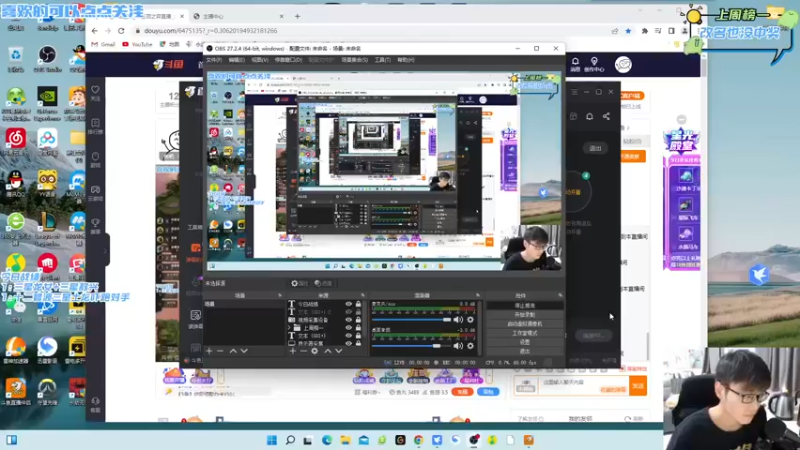Move scene down with chevron
Viewport: 800px width, 450px height.
(244, 351)
